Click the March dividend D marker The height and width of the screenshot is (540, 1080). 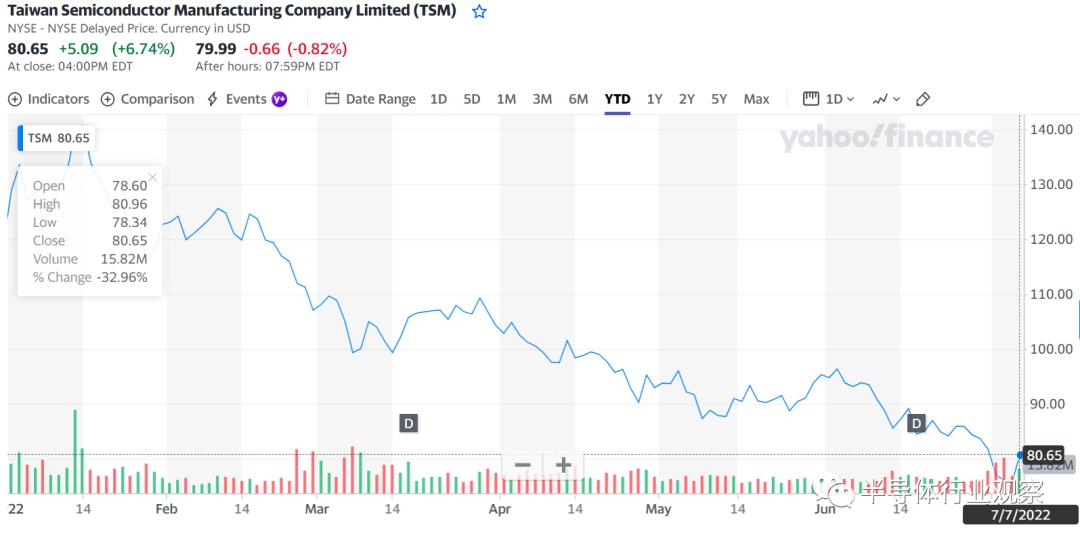tap(408, 423)
